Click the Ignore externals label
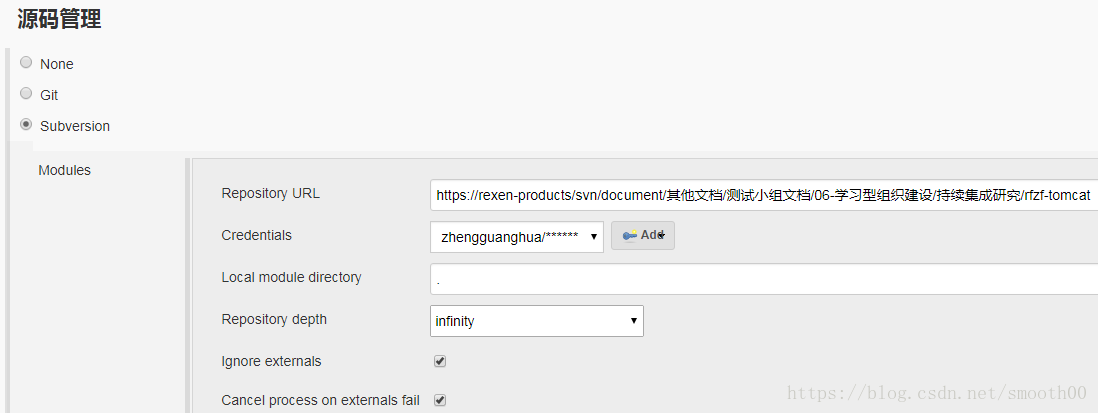Viewport: 1098px width, 413px height. click(x=271, y=361)
